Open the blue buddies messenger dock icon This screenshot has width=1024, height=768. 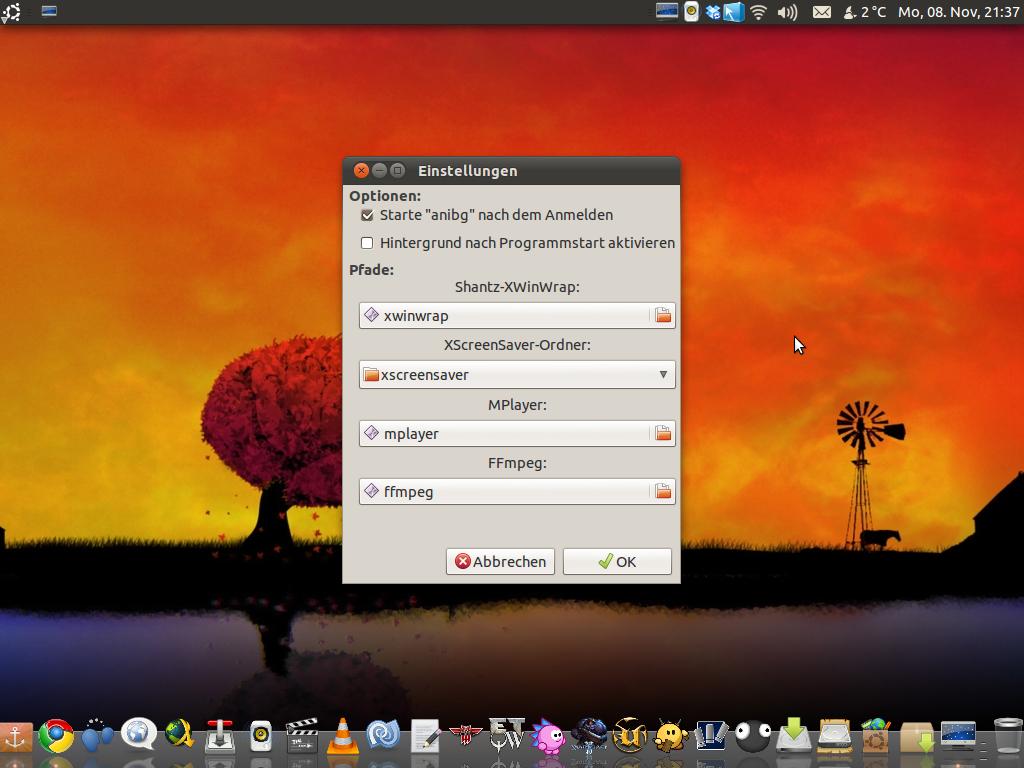pos(97,736)
